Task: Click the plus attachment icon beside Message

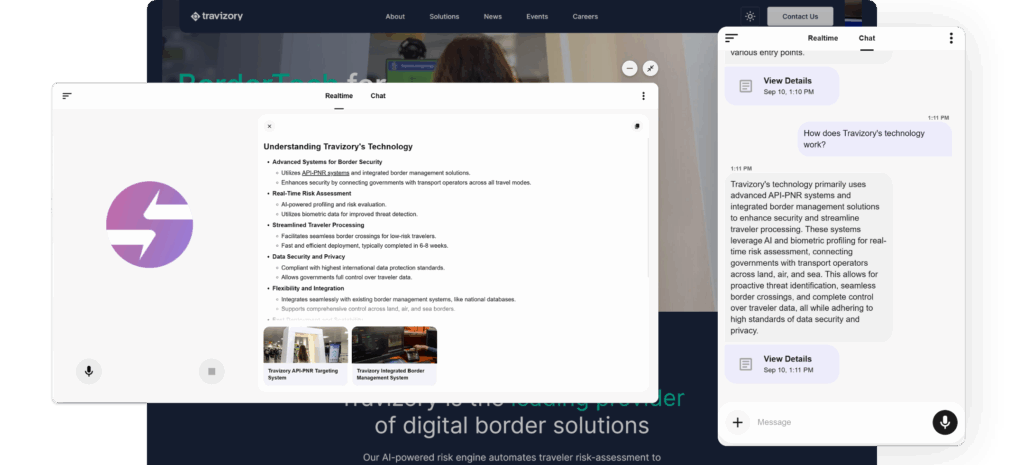Action: pyautogui.click(x=737, y=422)
